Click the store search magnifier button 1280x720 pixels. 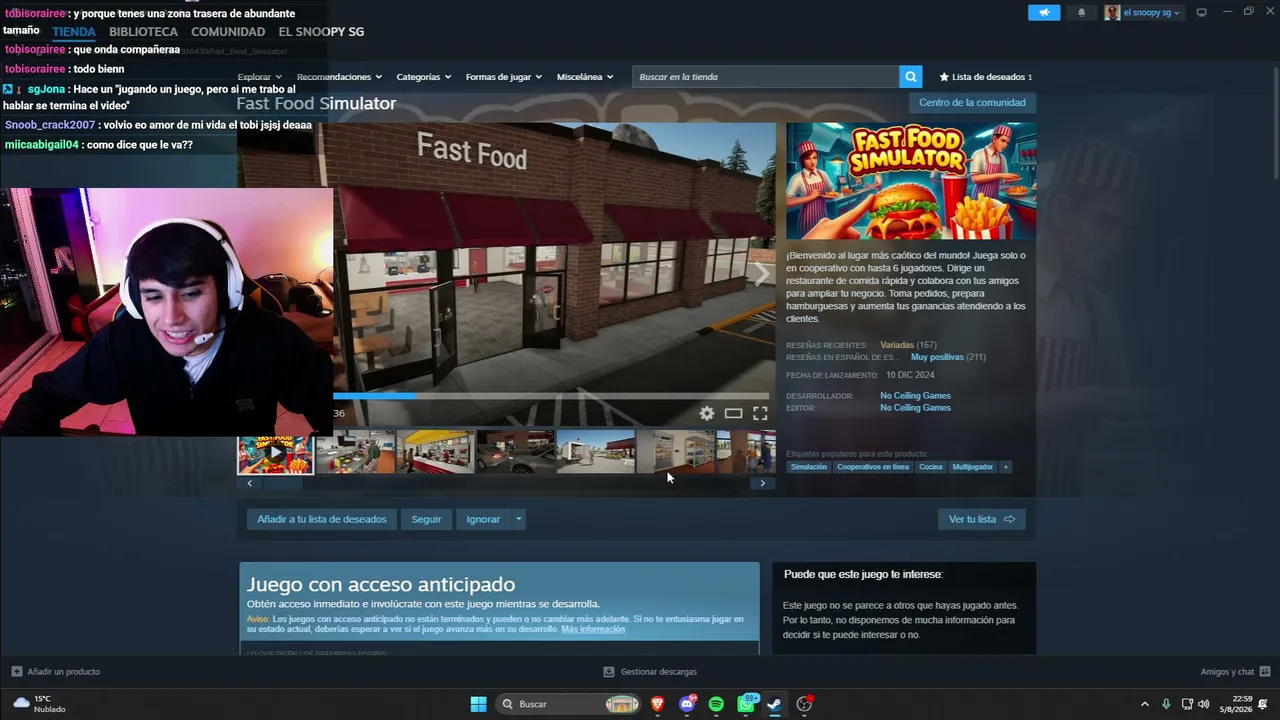coord(910,77)
